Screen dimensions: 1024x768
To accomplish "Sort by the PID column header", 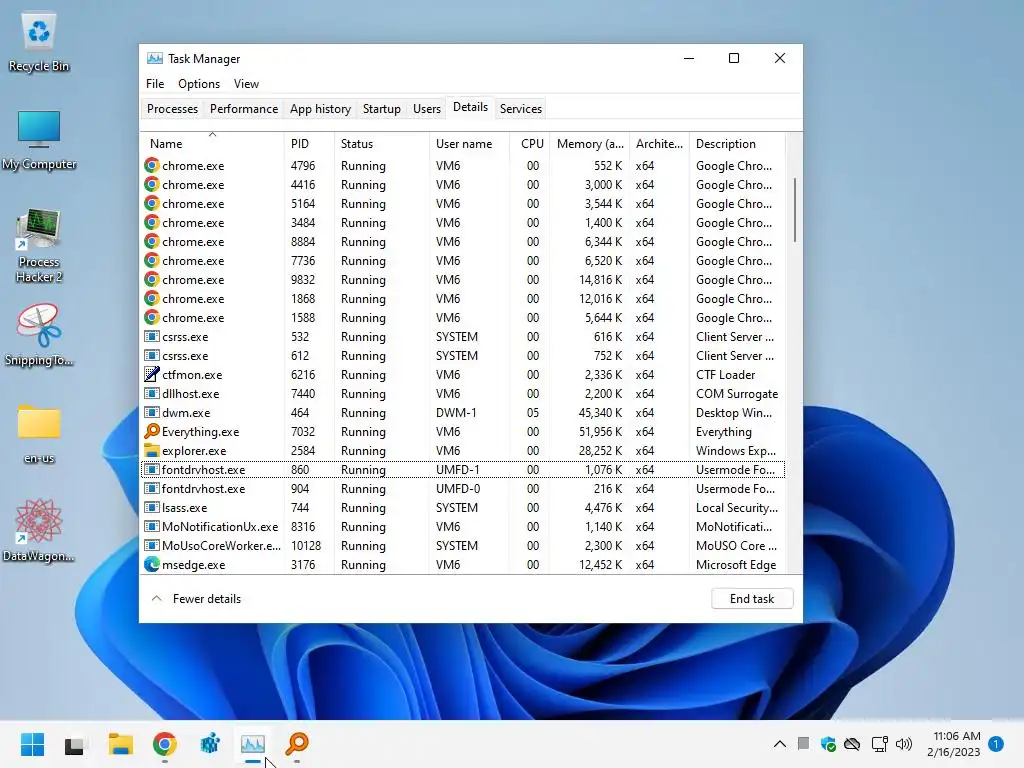I will (x=308, y=144).
